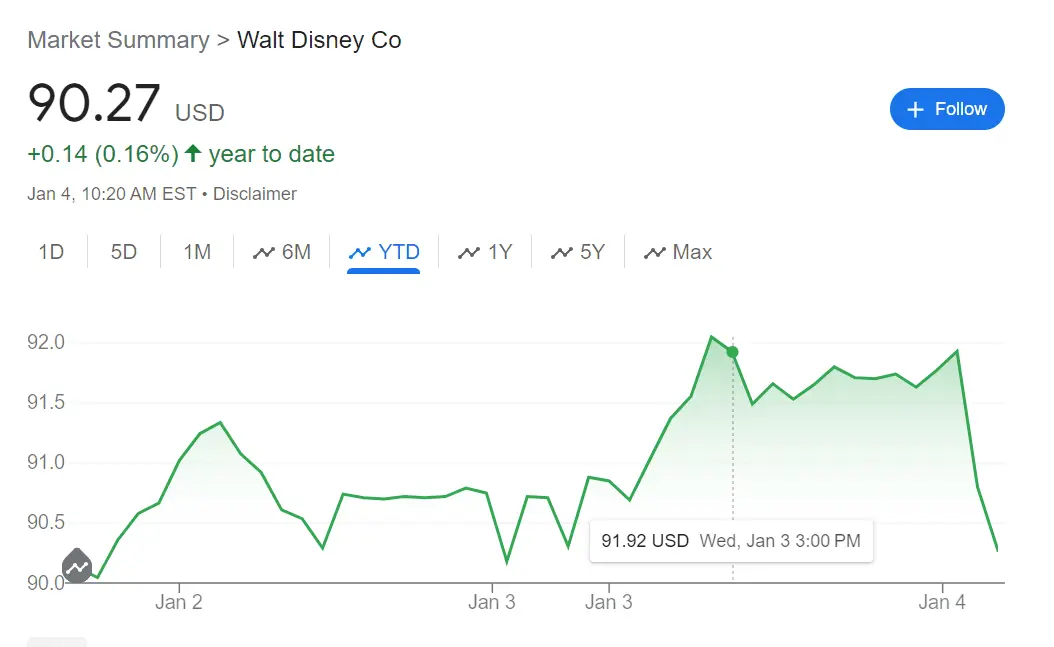Click the Market Summary breadcrumb

(x=118, y=40)
